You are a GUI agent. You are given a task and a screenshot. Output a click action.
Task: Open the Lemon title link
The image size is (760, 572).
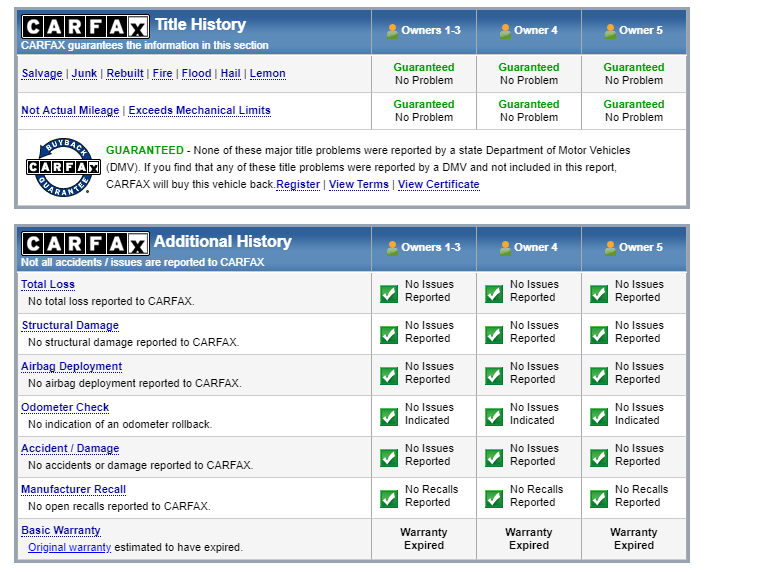[268, 74]
